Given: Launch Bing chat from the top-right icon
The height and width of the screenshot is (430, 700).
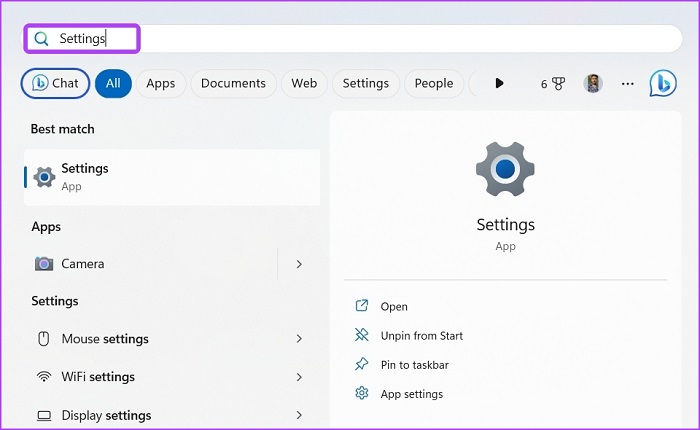Looking at the screenshot, I should (663, 83).
